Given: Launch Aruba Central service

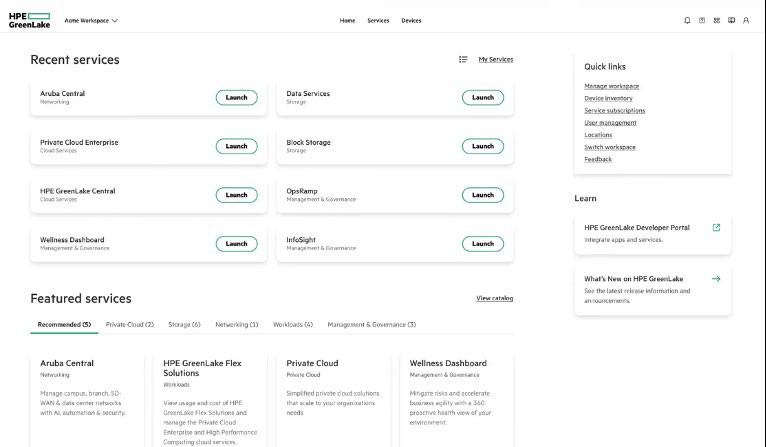Looking at the screenshot, I should [x=236, y=98].
